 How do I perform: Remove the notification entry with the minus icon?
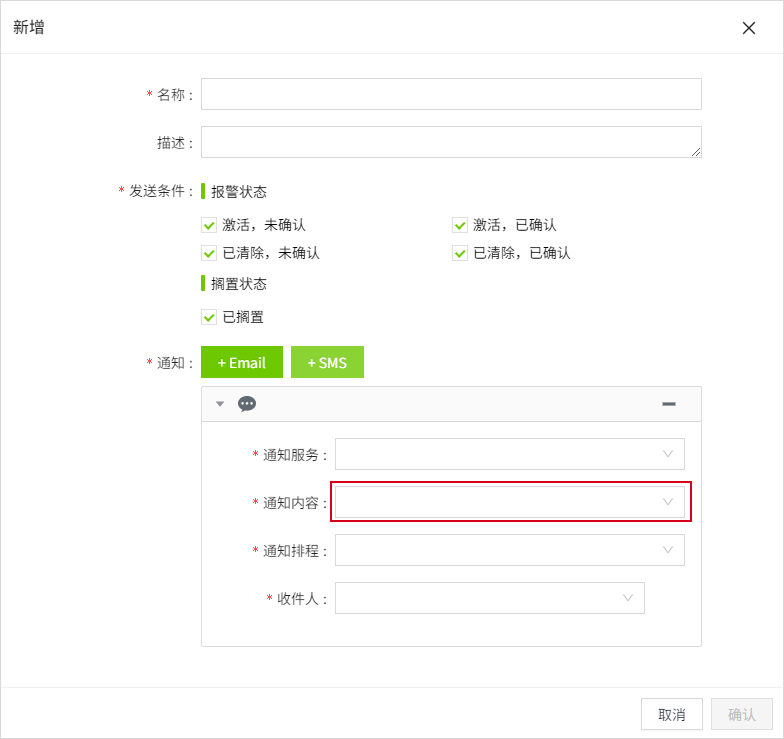click(x=668, y=404)
